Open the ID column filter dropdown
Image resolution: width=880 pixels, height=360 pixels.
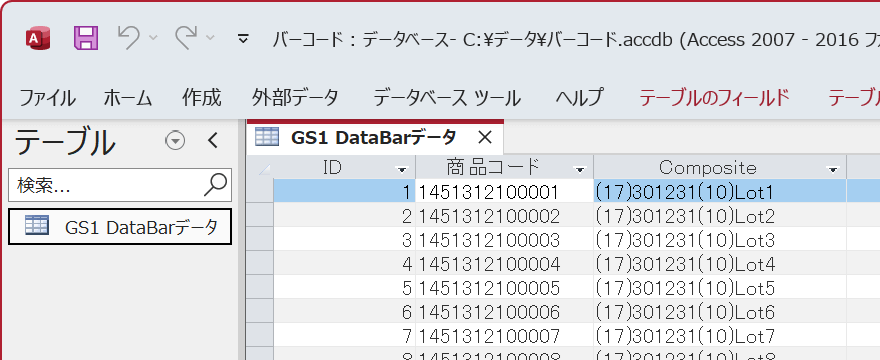point(402,169)
